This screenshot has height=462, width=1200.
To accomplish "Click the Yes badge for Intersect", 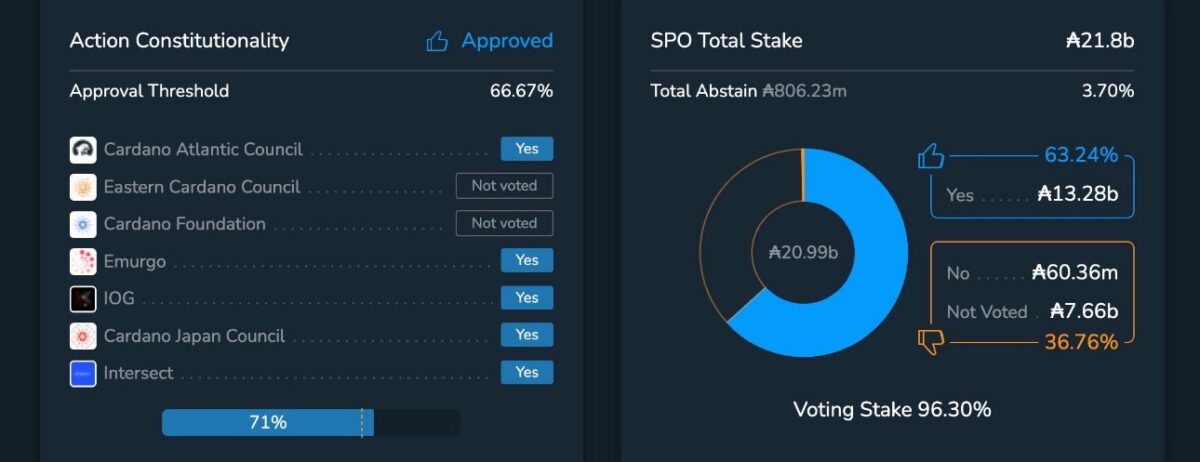I will [x=526, y=372].
